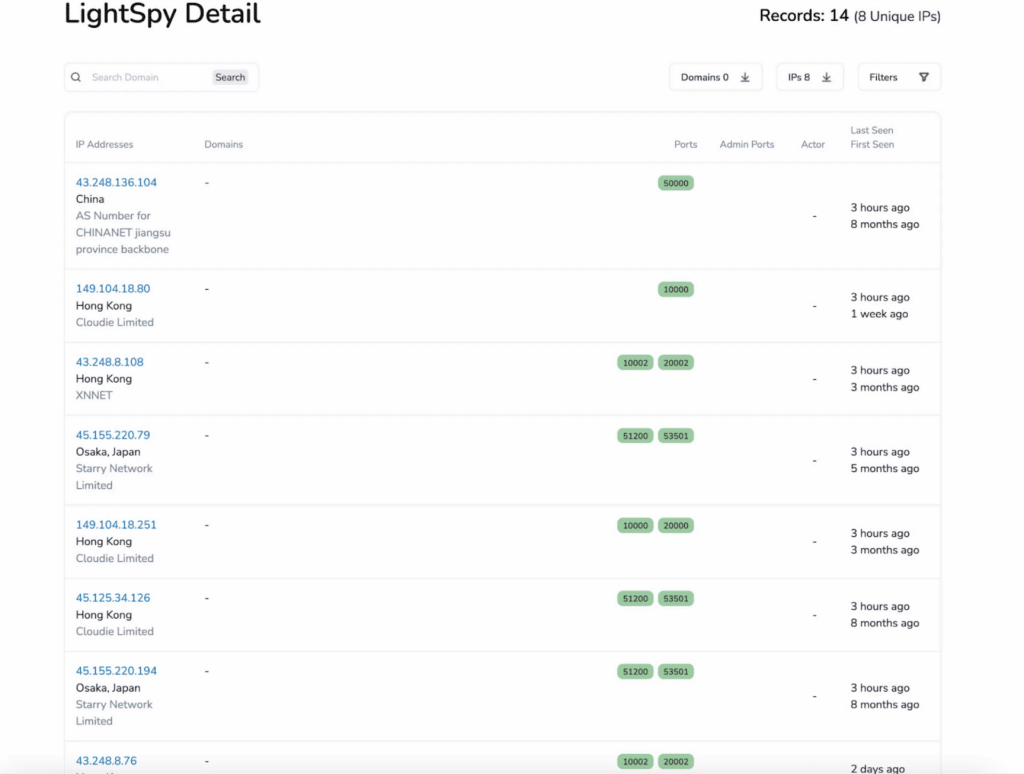Open IP address 45.155.220.79

pyautogui.click(x=113, y=435)
